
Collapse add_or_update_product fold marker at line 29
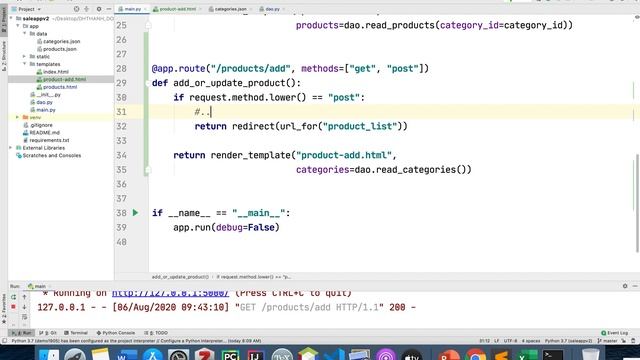pyautogui.click(x=148, y=83)
